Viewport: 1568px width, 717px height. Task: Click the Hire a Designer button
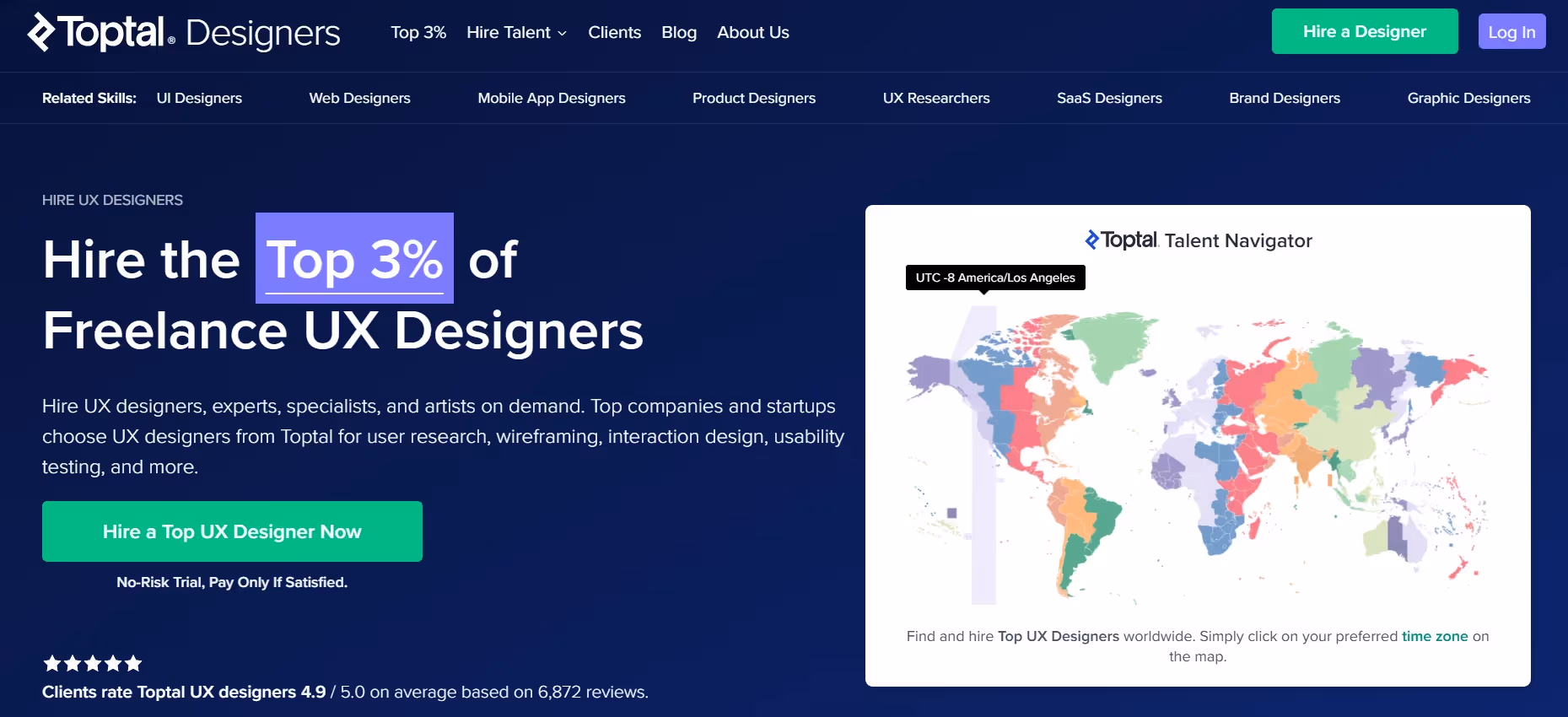1365,31
